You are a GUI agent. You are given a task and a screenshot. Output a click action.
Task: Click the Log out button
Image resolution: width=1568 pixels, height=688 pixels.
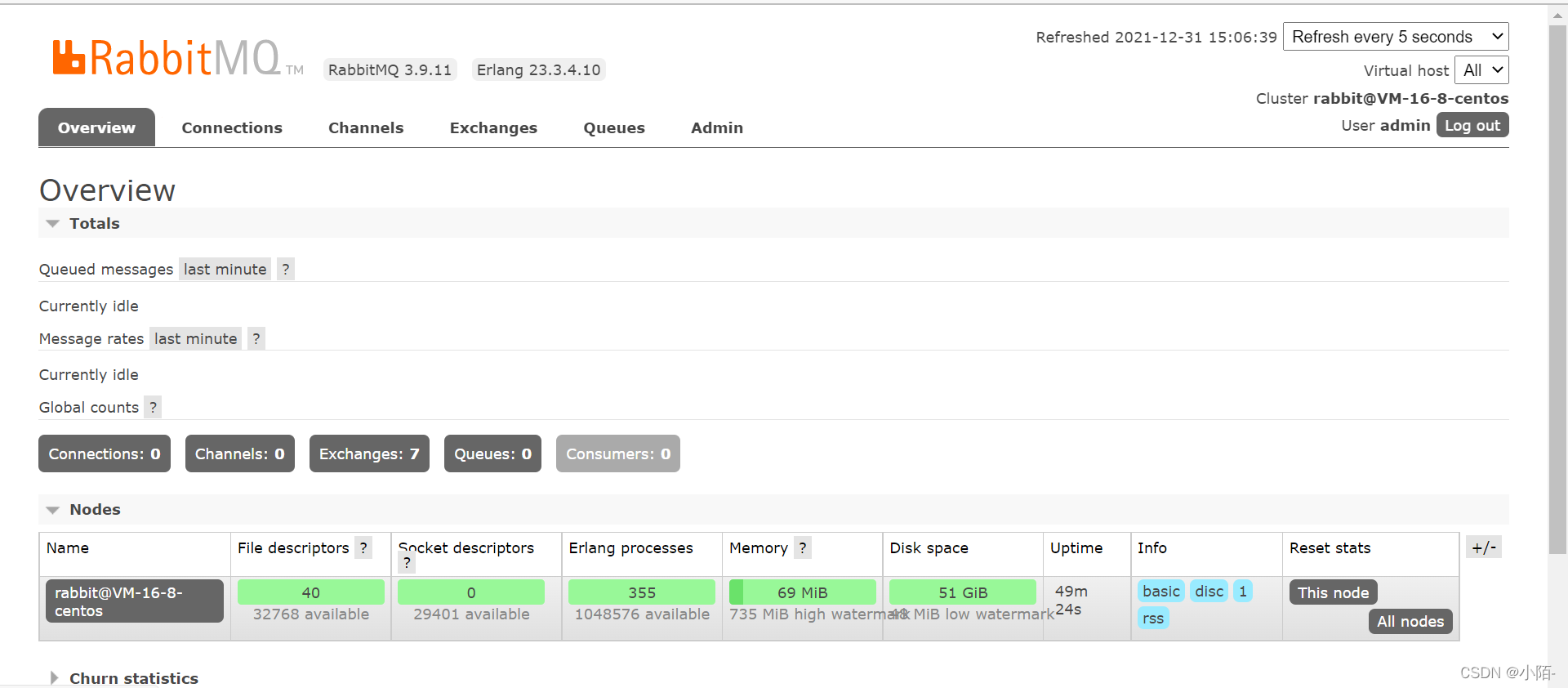[1472, 125]
